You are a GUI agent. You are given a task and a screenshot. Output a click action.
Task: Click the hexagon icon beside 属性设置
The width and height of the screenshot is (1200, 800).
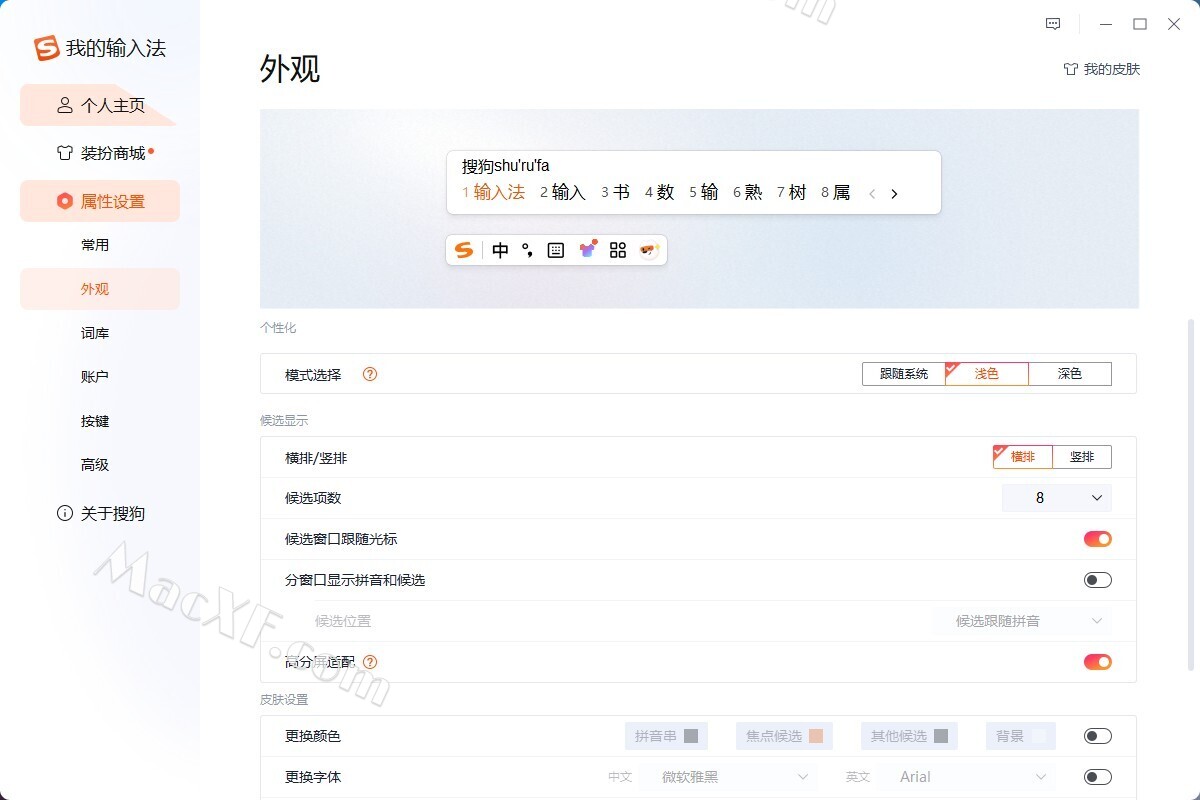[65, 201]
